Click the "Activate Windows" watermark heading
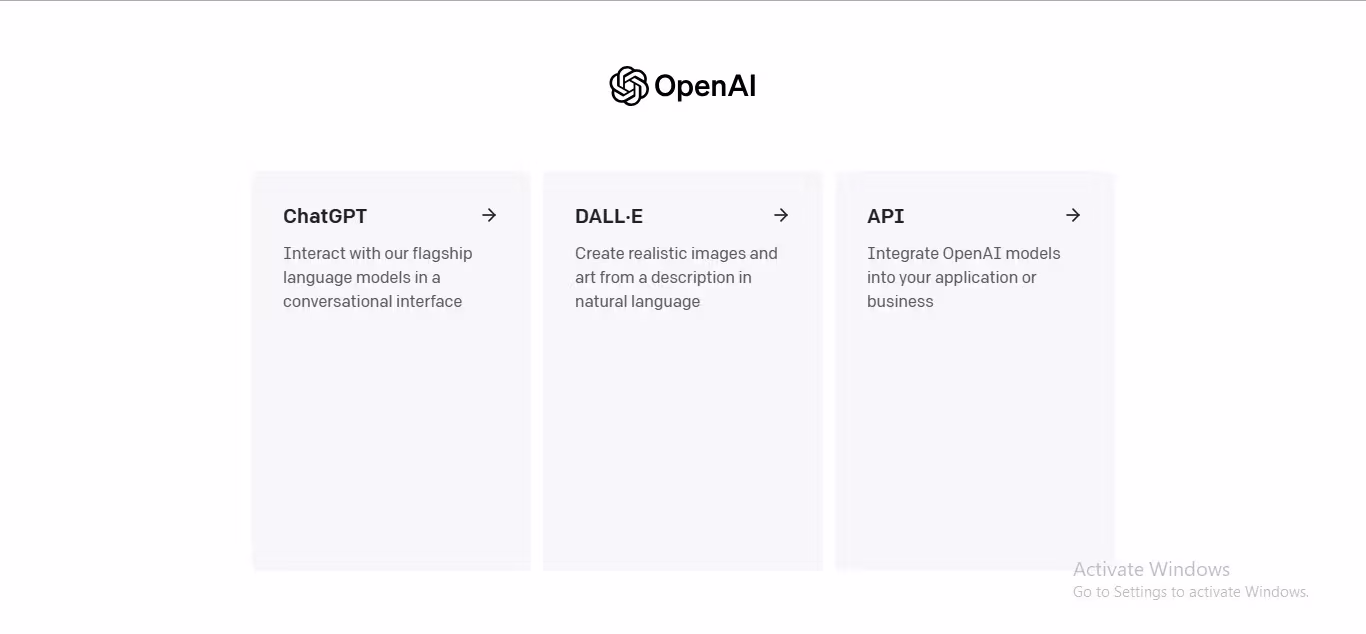 (1151, 569)
